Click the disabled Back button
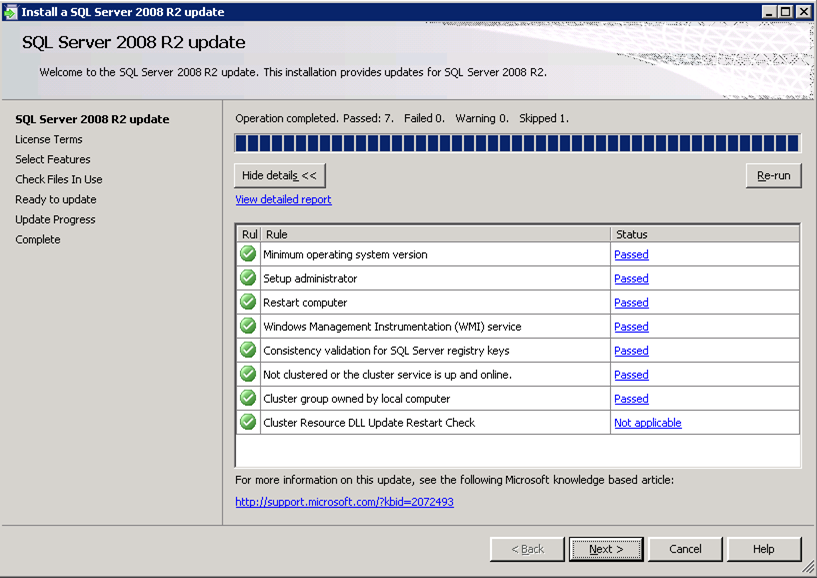This screenshot has width=817, height=578. click(x=527, y=549)
